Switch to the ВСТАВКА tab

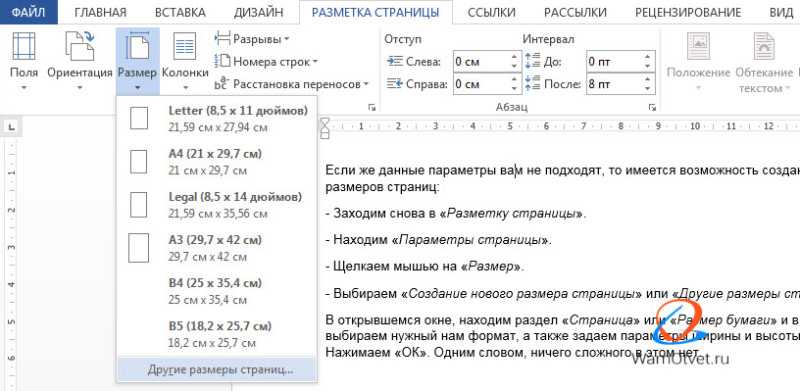[180, 13]
